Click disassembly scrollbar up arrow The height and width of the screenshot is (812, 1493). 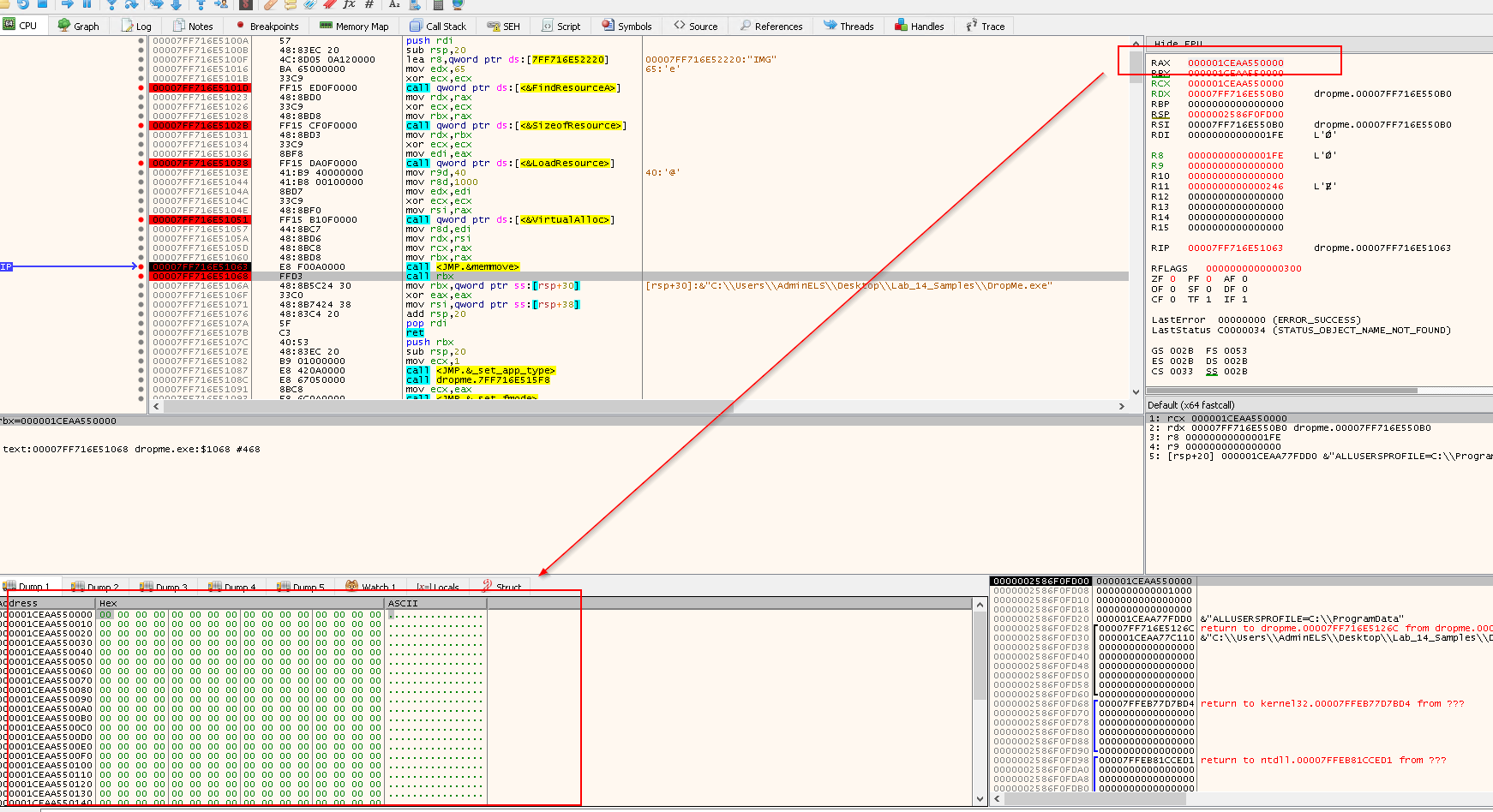pos(1136,43)
